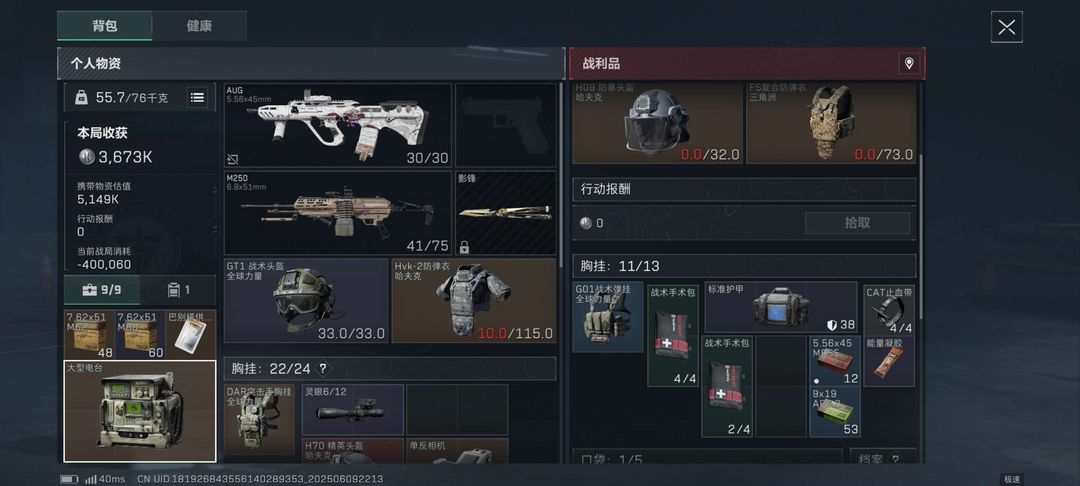Select the GT1 战术头盔 helmet
Screen dimensions: 1080x486
[306, 300]
